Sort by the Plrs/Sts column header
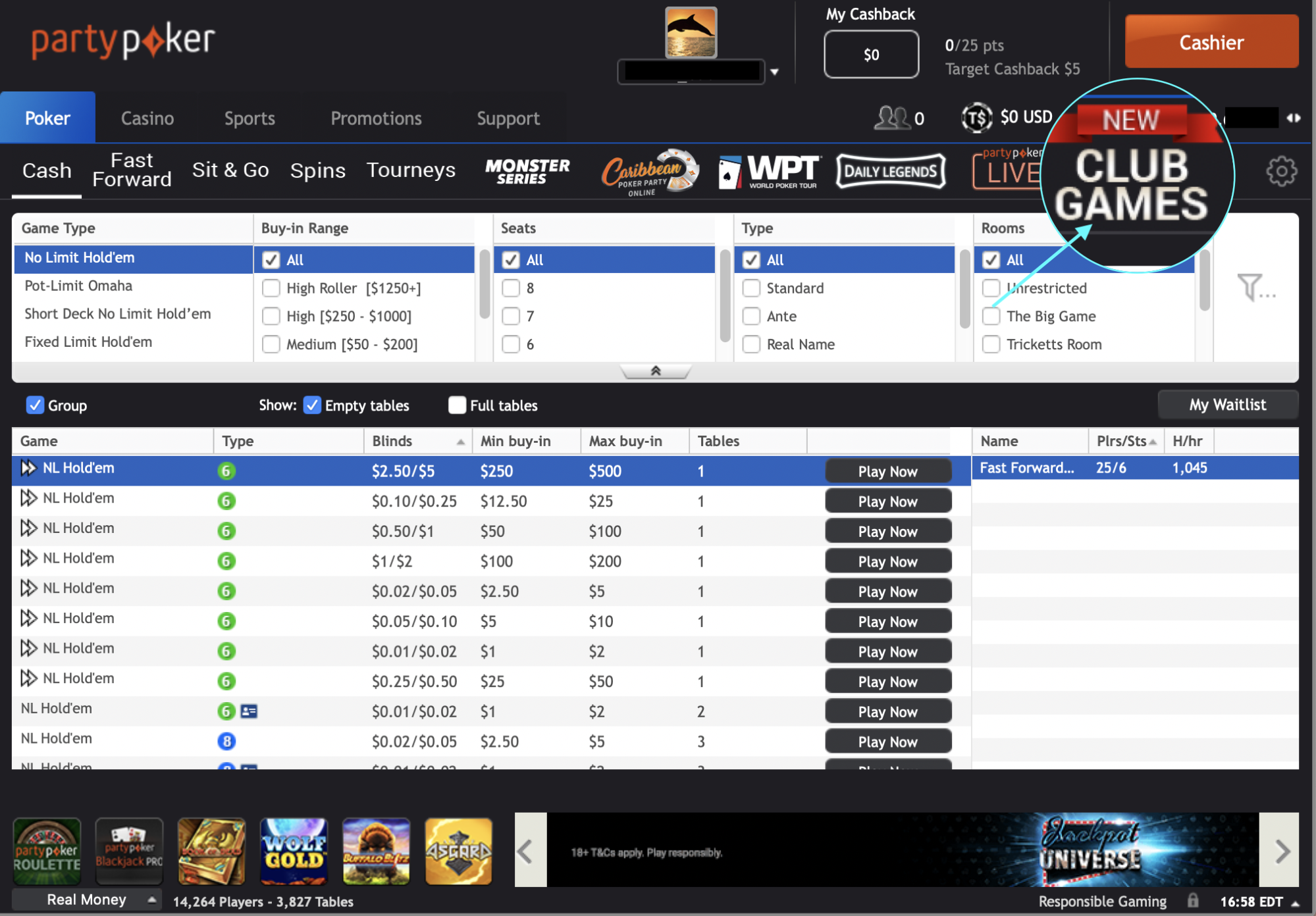 (x=1126, y=441)
